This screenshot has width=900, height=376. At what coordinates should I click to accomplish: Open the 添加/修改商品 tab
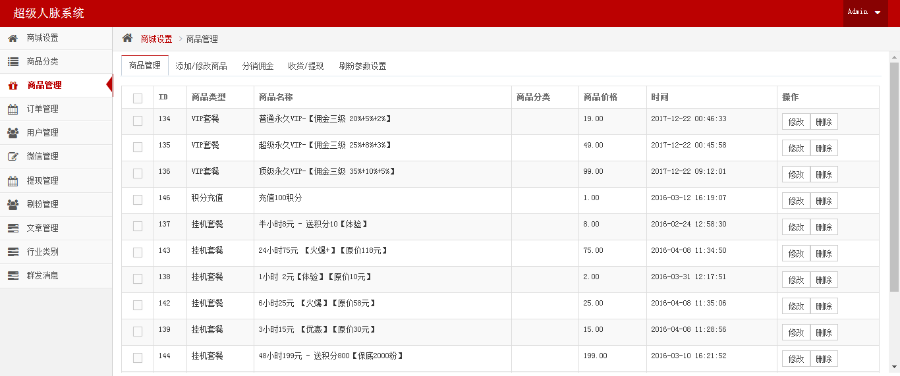point(201,66)
